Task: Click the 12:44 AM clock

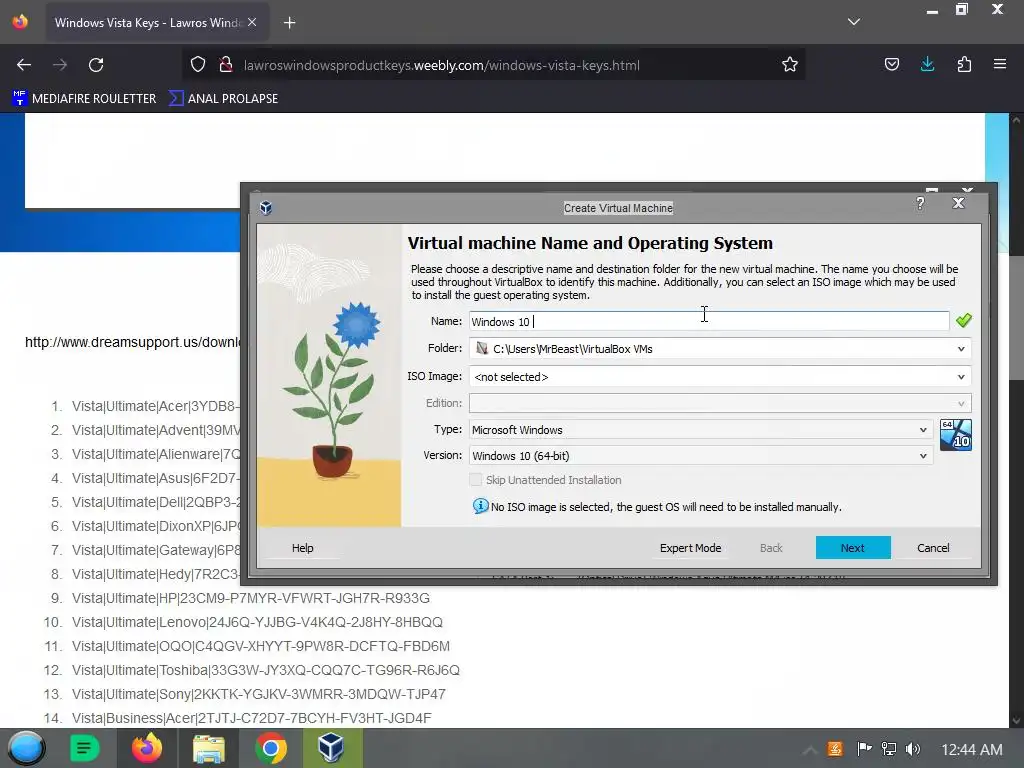Action: click(x=972, y=749)
